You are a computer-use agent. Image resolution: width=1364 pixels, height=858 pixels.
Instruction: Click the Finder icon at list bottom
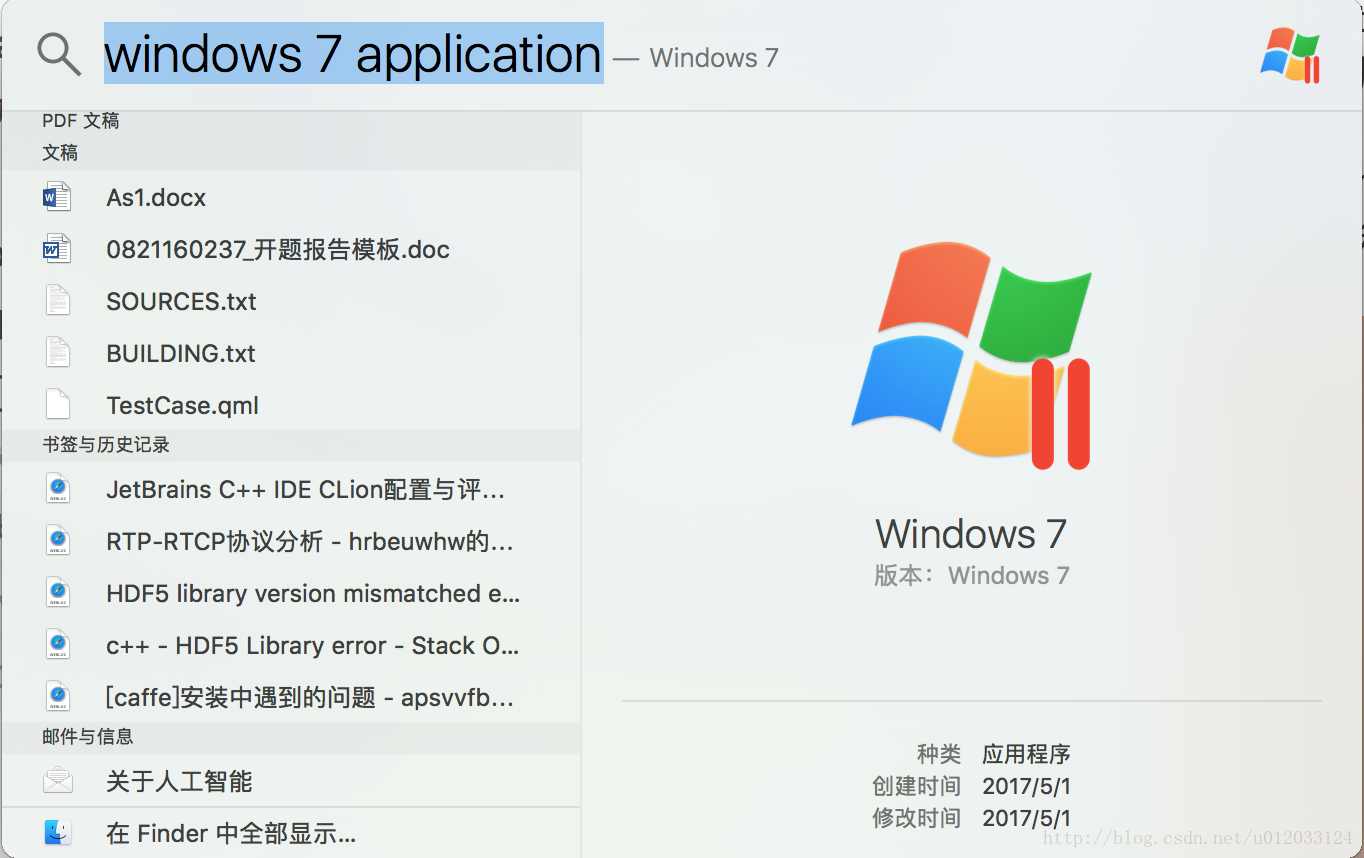[58, 832]
